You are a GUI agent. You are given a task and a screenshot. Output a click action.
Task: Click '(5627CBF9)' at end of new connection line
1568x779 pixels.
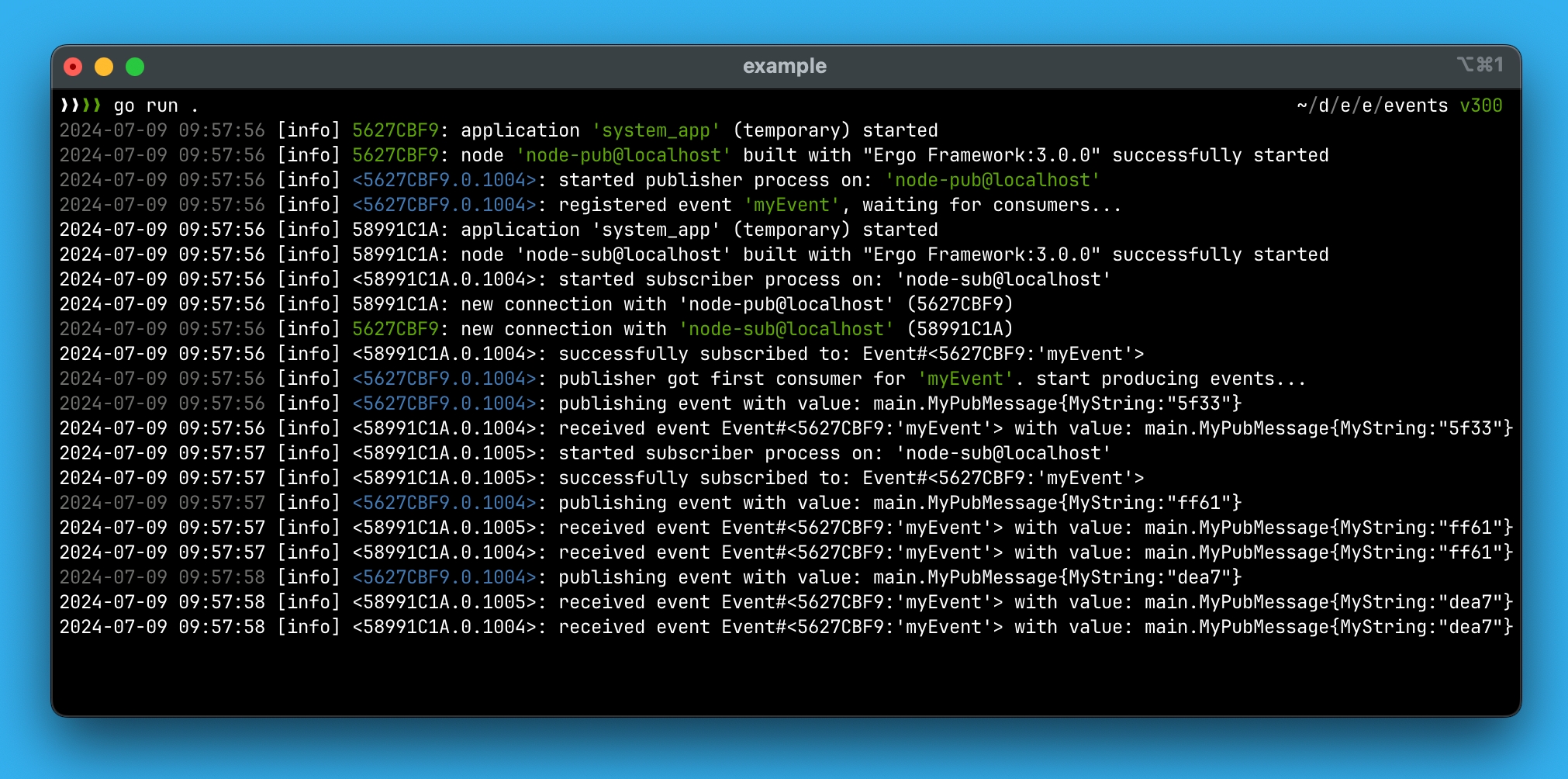point(959,304)
